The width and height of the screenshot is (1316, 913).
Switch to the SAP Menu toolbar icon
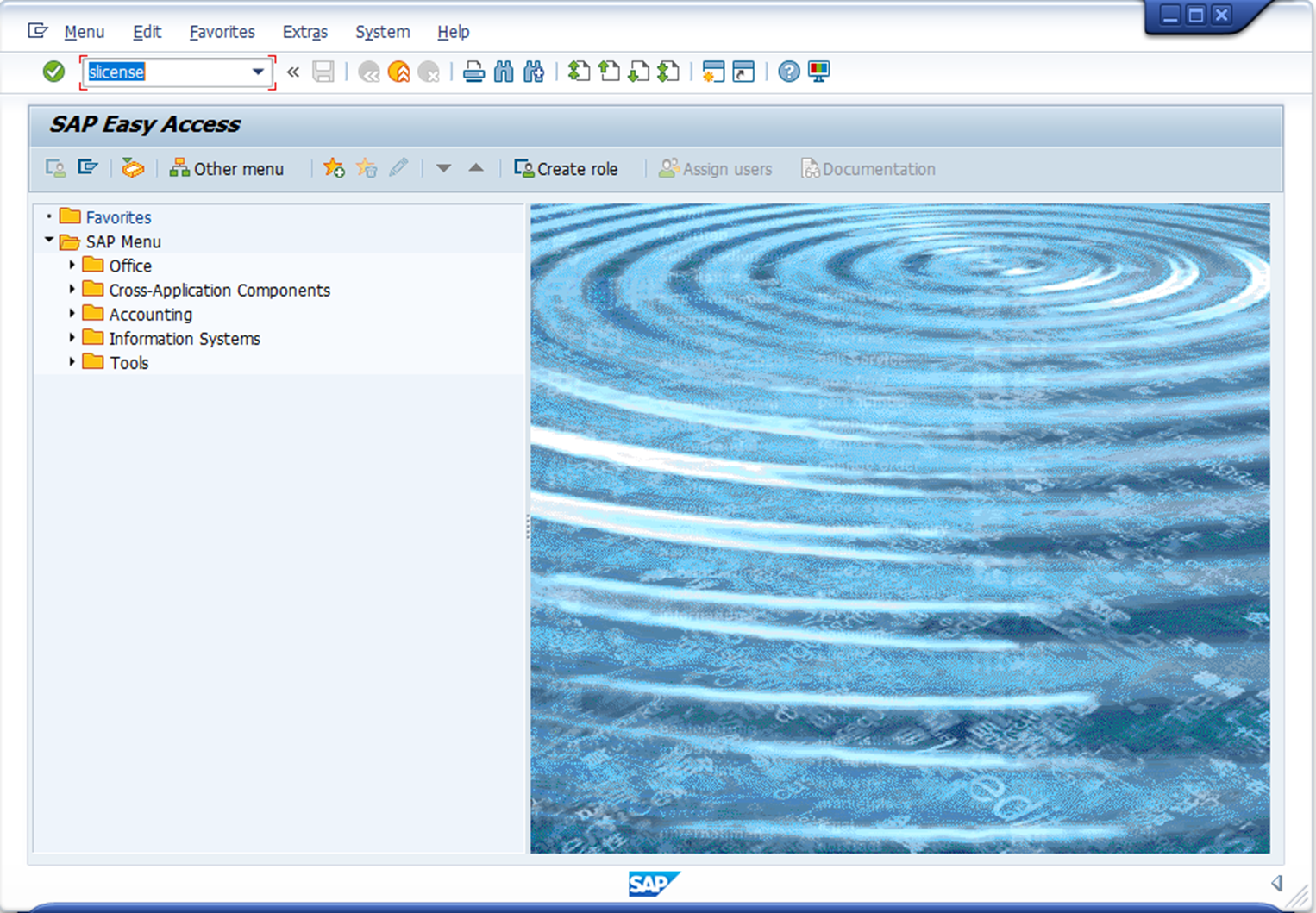[x=87, y=168]
